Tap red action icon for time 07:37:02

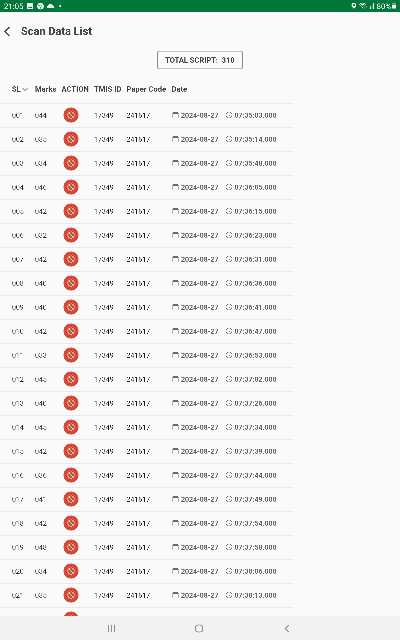71,379
